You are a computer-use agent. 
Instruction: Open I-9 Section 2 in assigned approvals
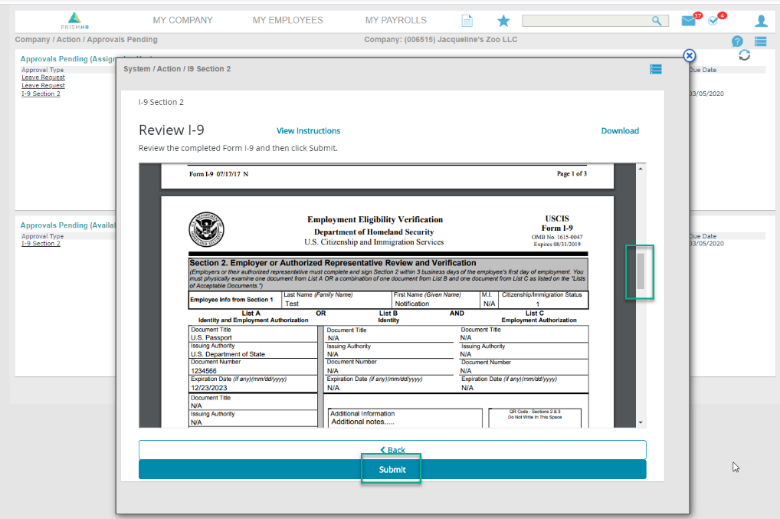tap(41, 94)
